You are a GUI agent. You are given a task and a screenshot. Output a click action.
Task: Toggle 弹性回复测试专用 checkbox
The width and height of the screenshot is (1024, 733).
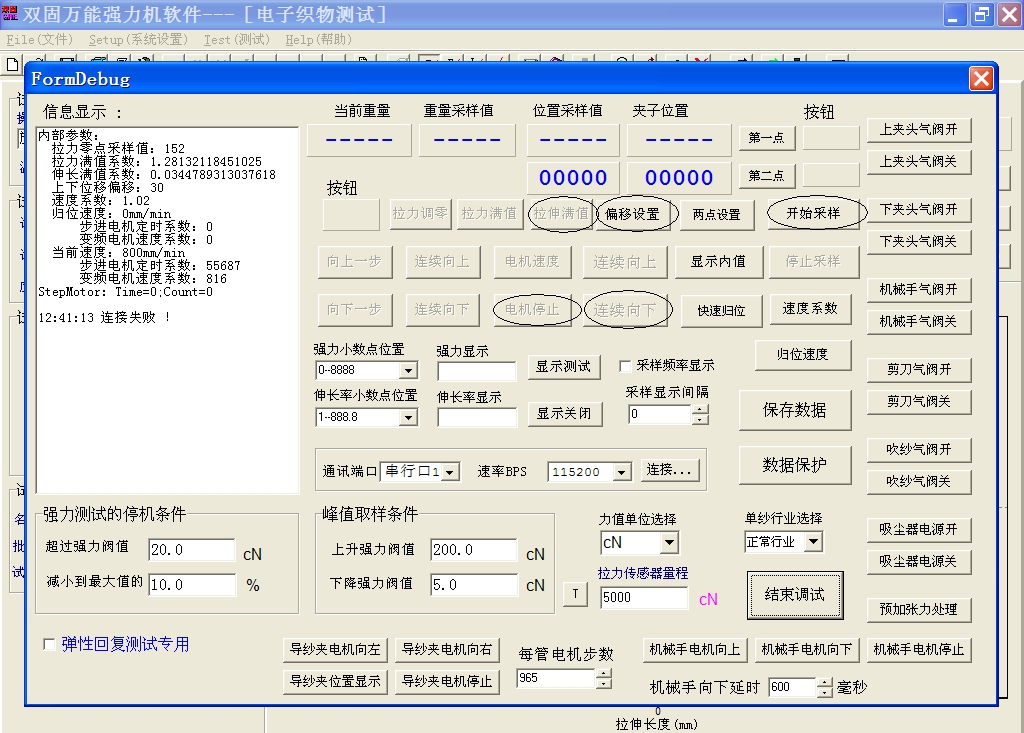[50, 645]
